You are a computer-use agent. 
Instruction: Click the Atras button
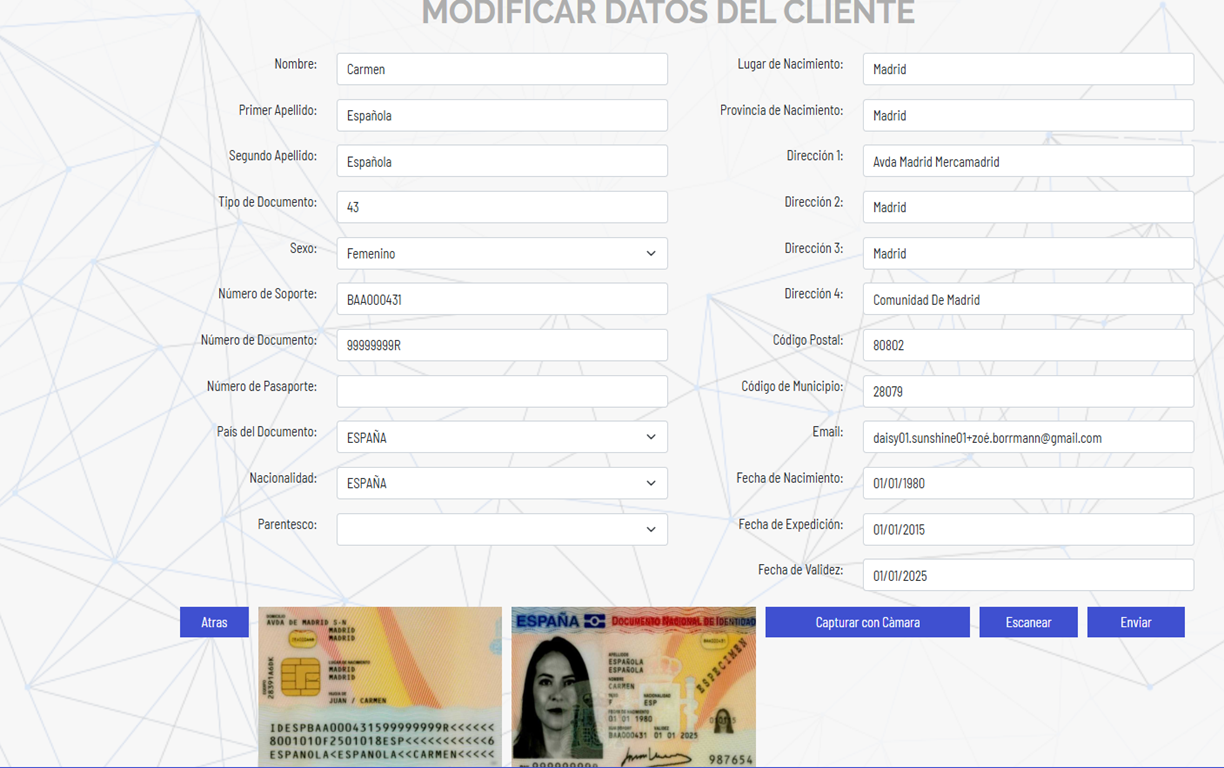pyautogui.click(x=214, y=622)
